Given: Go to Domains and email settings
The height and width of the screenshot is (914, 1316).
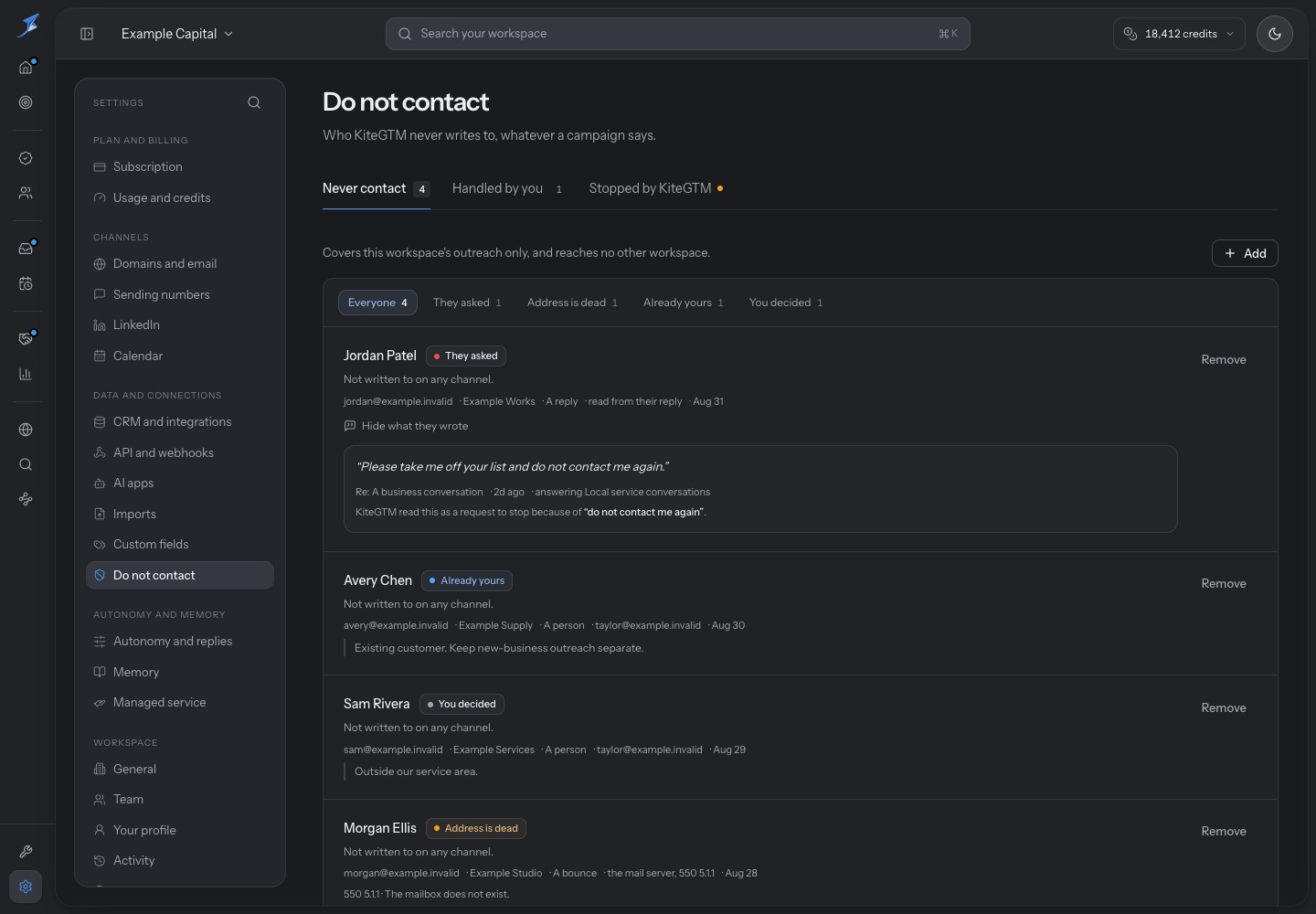Looking at the screenshot, I should point(180,264).
